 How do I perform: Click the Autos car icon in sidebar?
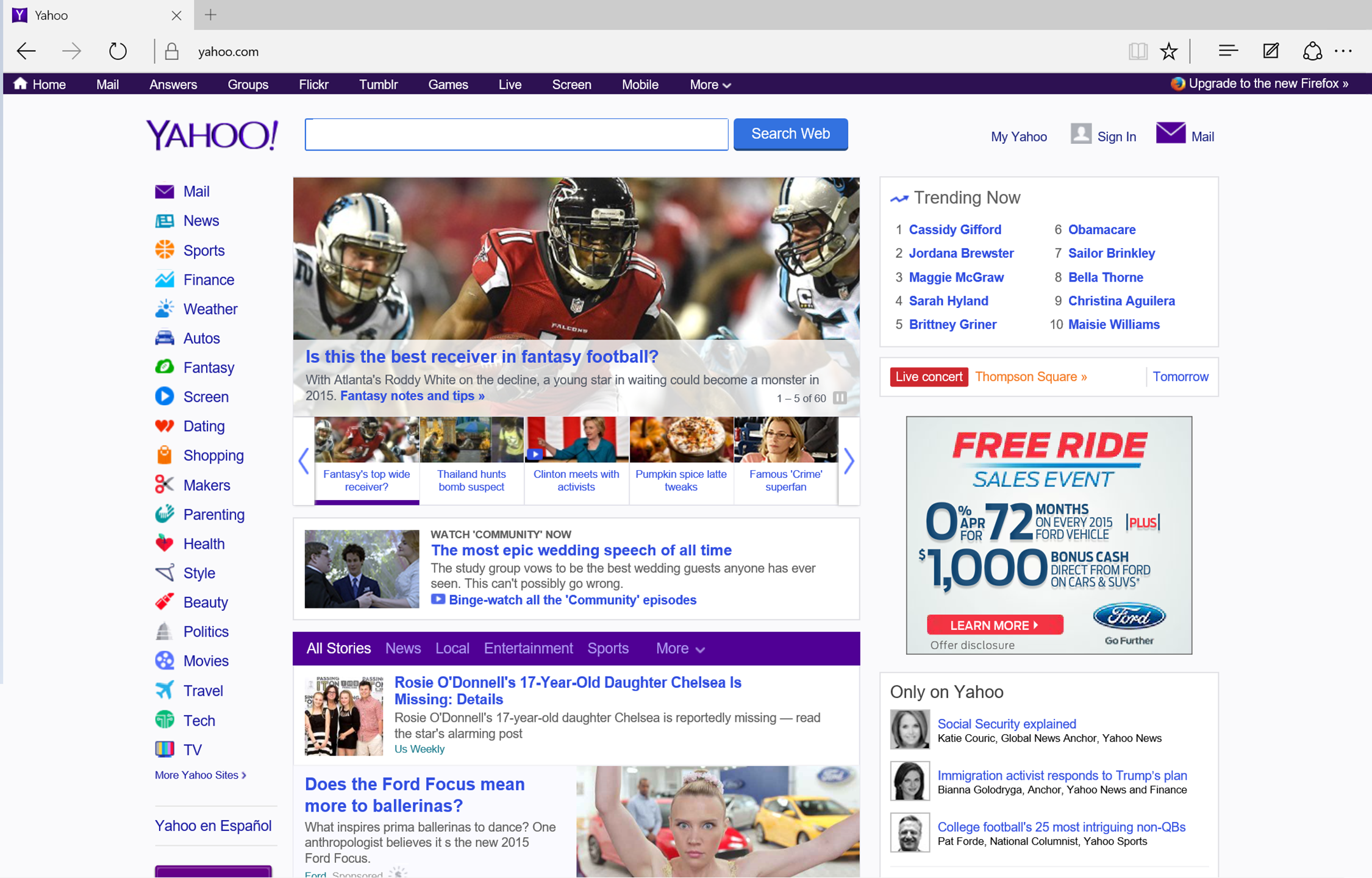[x=164, y=338]
